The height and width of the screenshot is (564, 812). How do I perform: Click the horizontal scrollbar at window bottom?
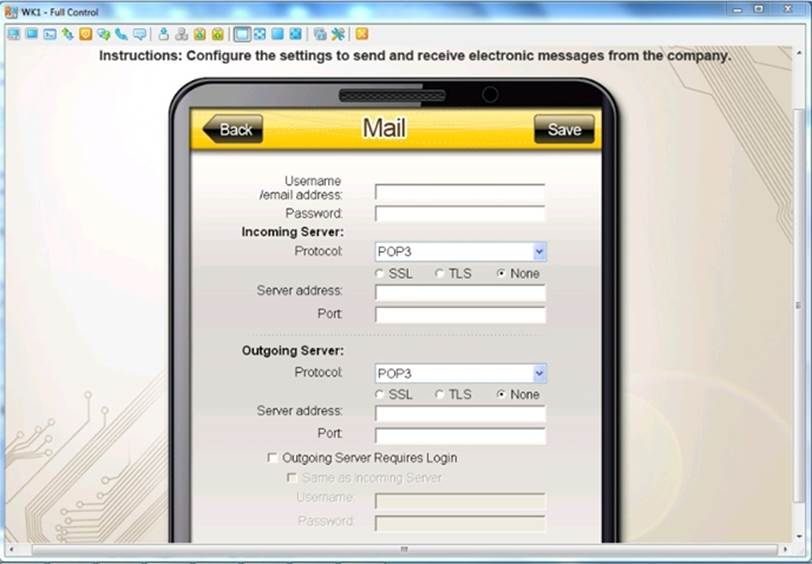tap(405, 549)
